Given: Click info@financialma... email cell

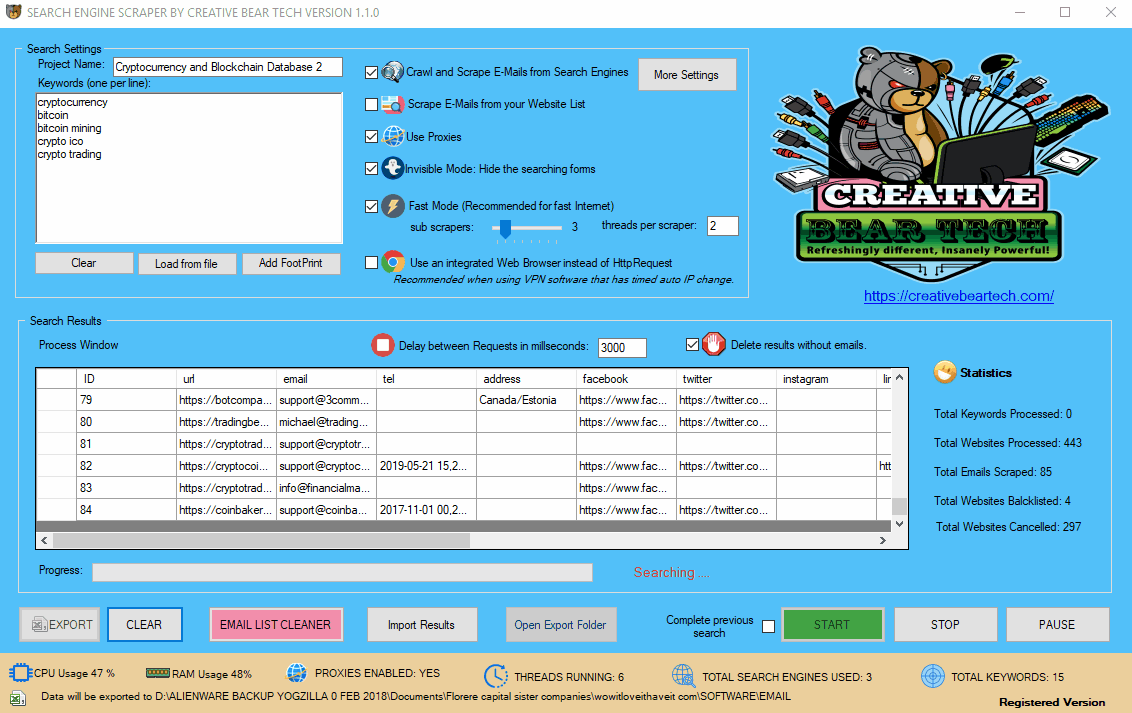Looking at the screenshot, I should pyautogui.click(x=326, y=488).
